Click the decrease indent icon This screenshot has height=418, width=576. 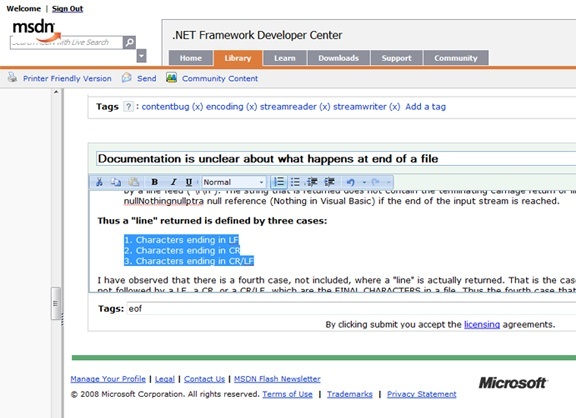click(312, 182)
